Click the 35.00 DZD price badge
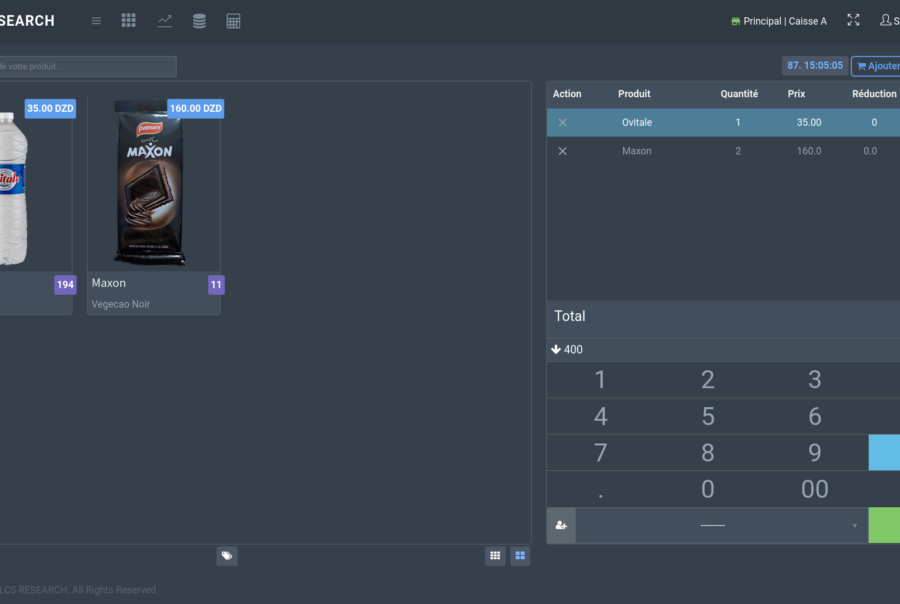The width and height of the screenshot is (900, 604). pos(51,109)
